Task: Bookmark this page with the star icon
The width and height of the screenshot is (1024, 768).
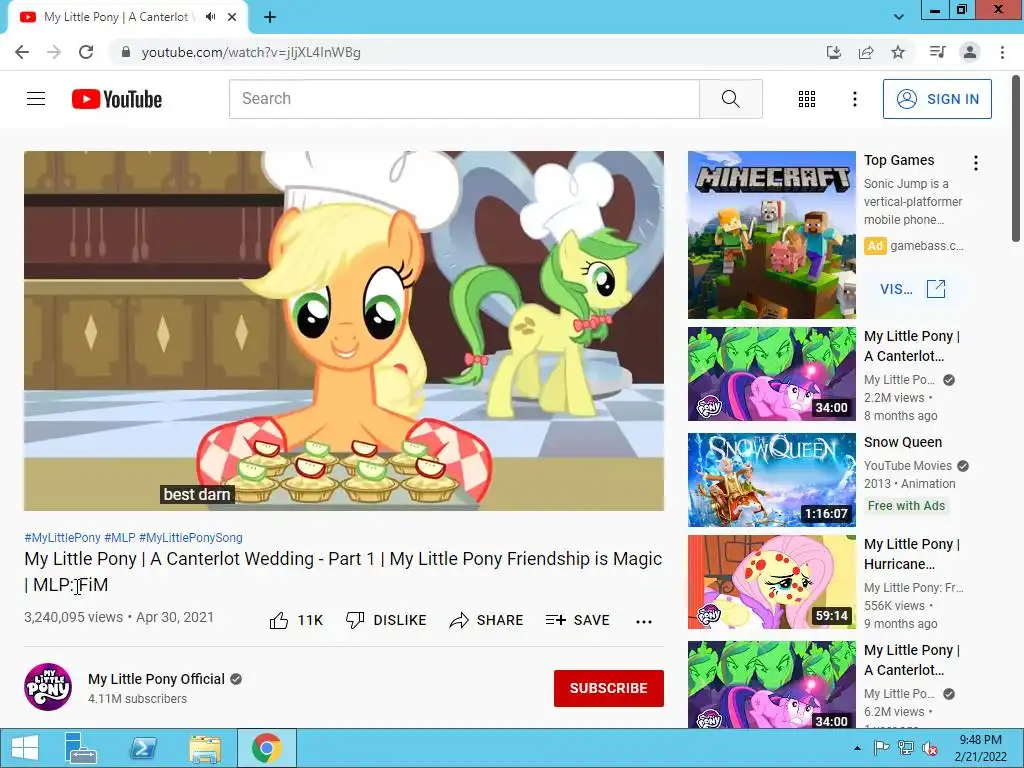Action: click(898, 52)
